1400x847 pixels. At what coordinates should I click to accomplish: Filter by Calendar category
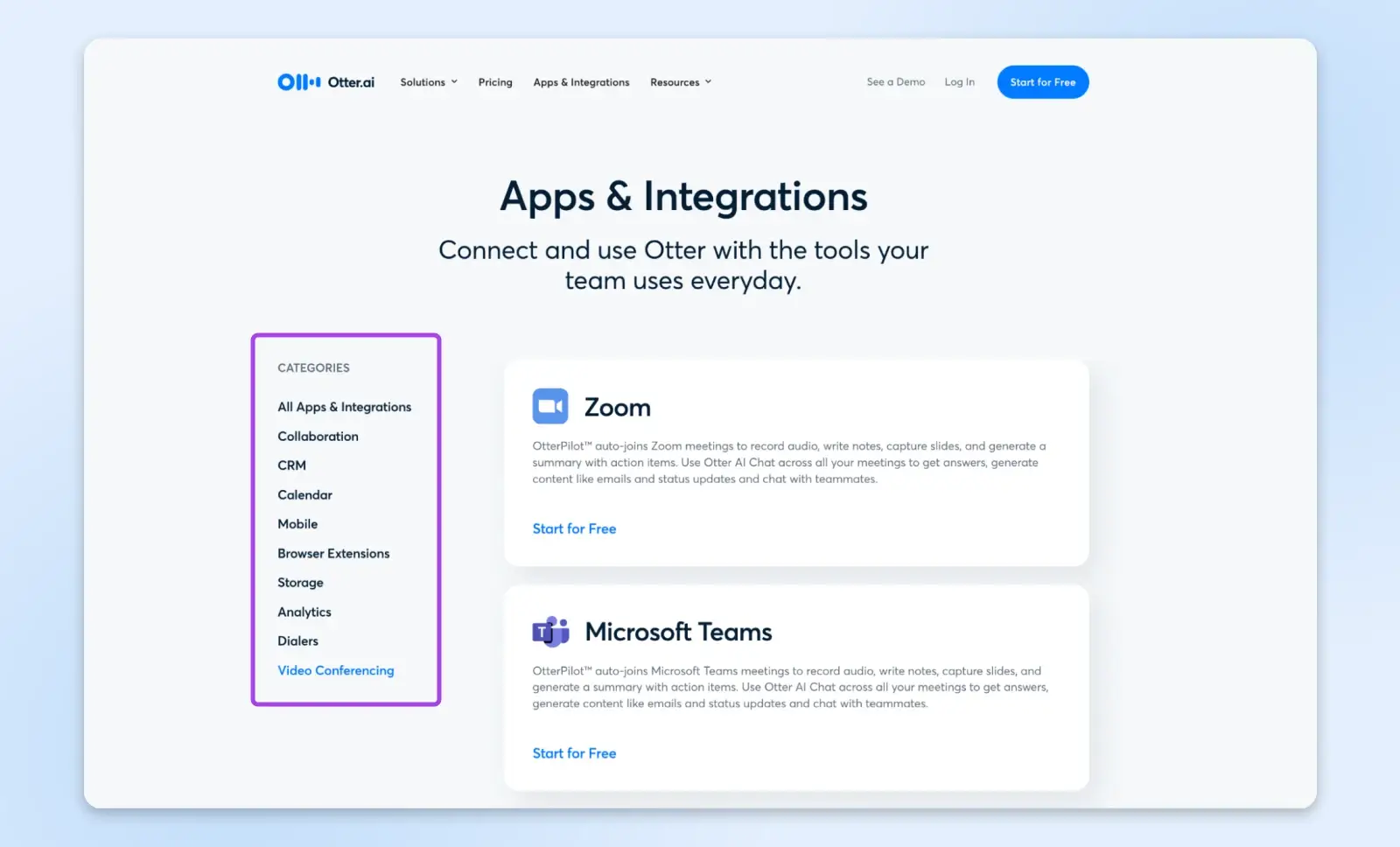pyautogui.click(x=305, y=494)
